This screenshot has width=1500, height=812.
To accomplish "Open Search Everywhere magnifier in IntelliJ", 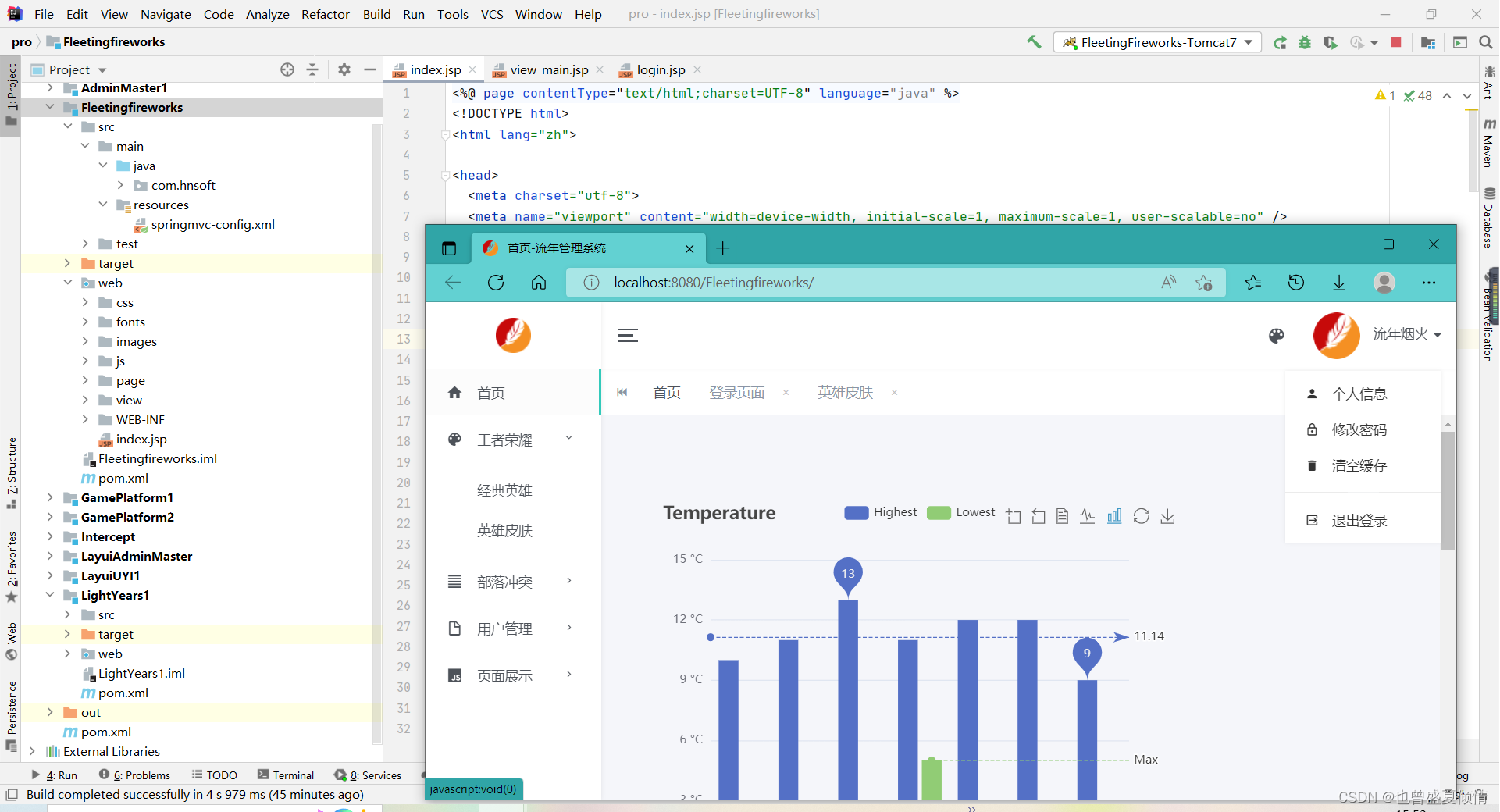I will point(1485,42).
